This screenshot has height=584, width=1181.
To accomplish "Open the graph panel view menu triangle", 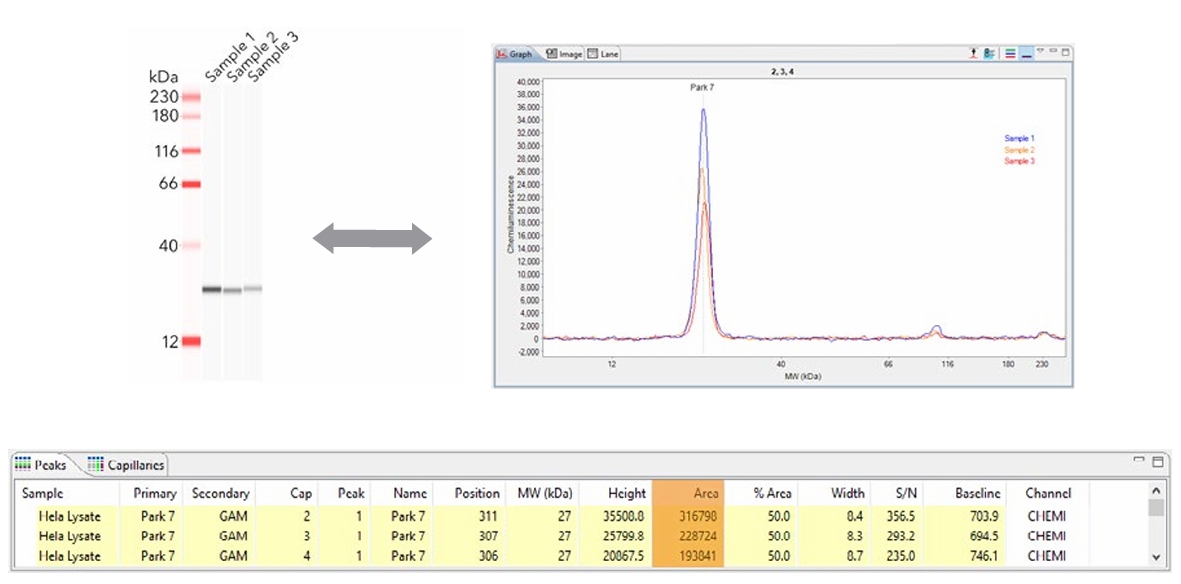I will point(1040,51).
